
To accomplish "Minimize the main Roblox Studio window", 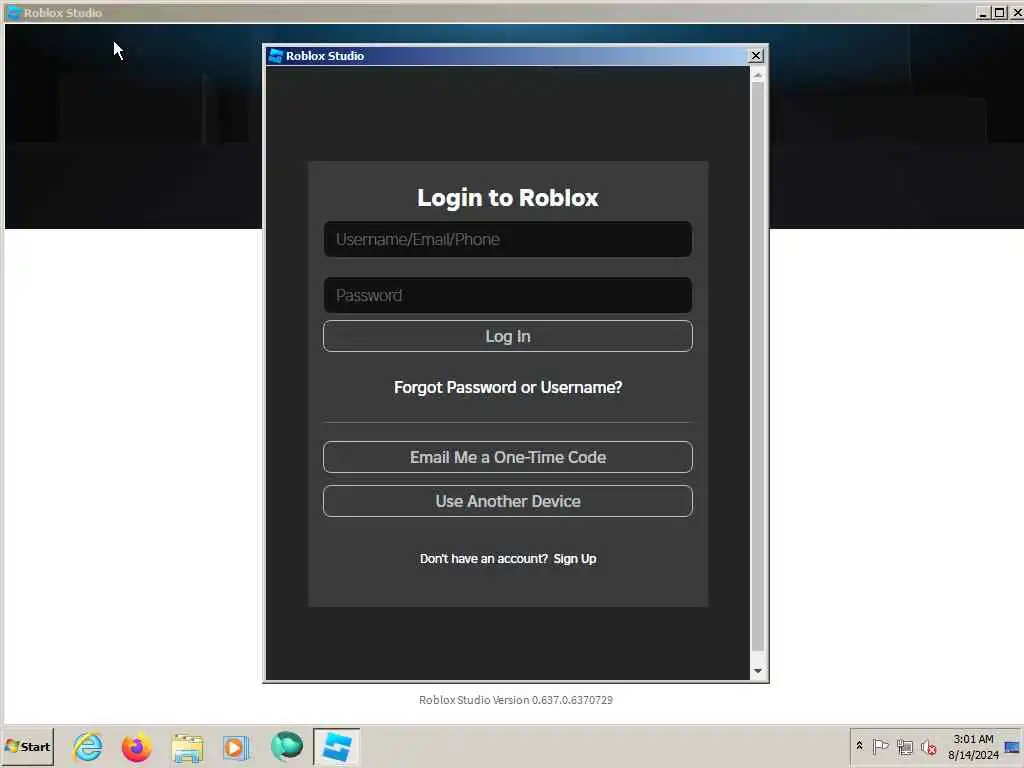I will pyautogui.click(x=983, y=12).
